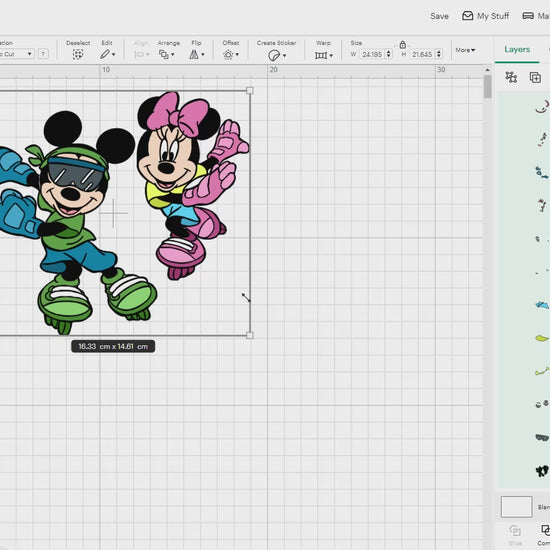
Task: Click the width value stepper arrows
Action: 388,54
